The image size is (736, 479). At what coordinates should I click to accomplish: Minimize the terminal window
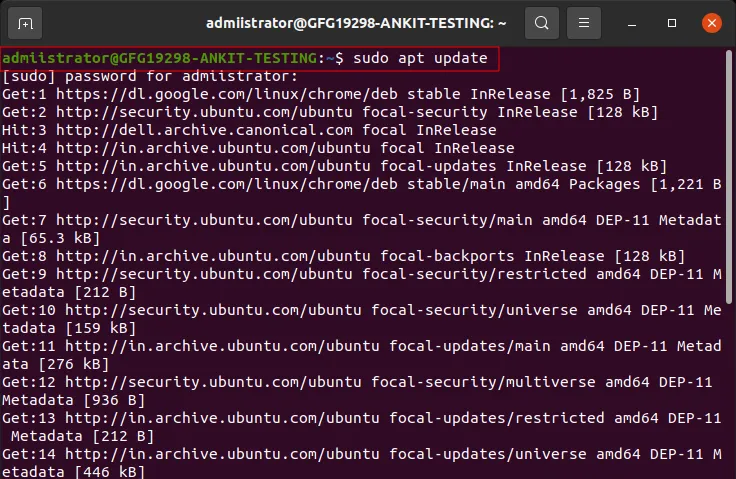632,23
